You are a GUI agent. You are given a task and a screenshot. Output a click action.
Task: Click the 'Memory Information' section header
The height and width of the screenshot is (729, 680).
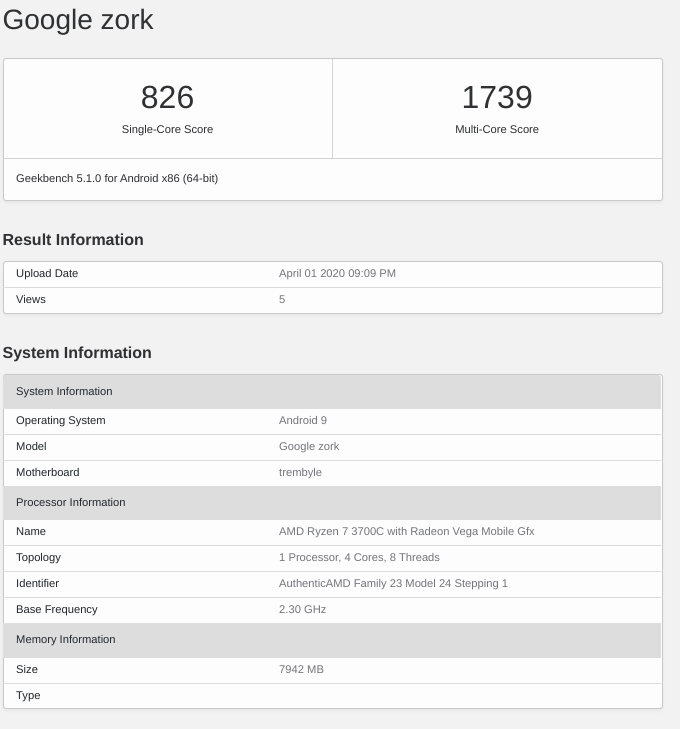332,640
